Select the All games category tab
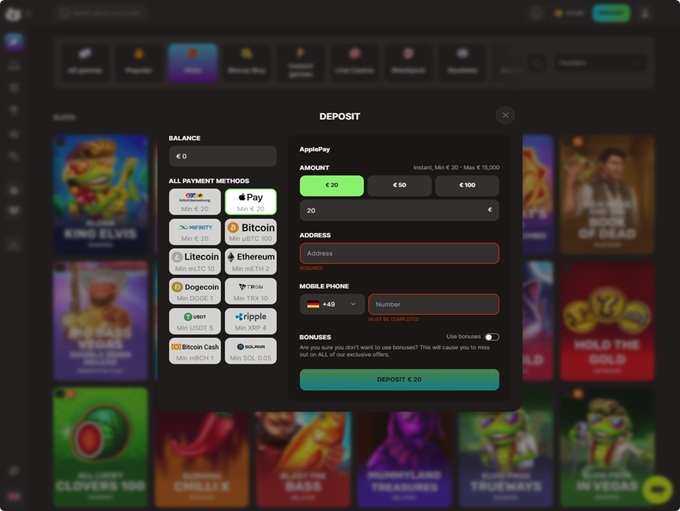The width and height of the screenshot is (680, 511). (x=85, y=62)
